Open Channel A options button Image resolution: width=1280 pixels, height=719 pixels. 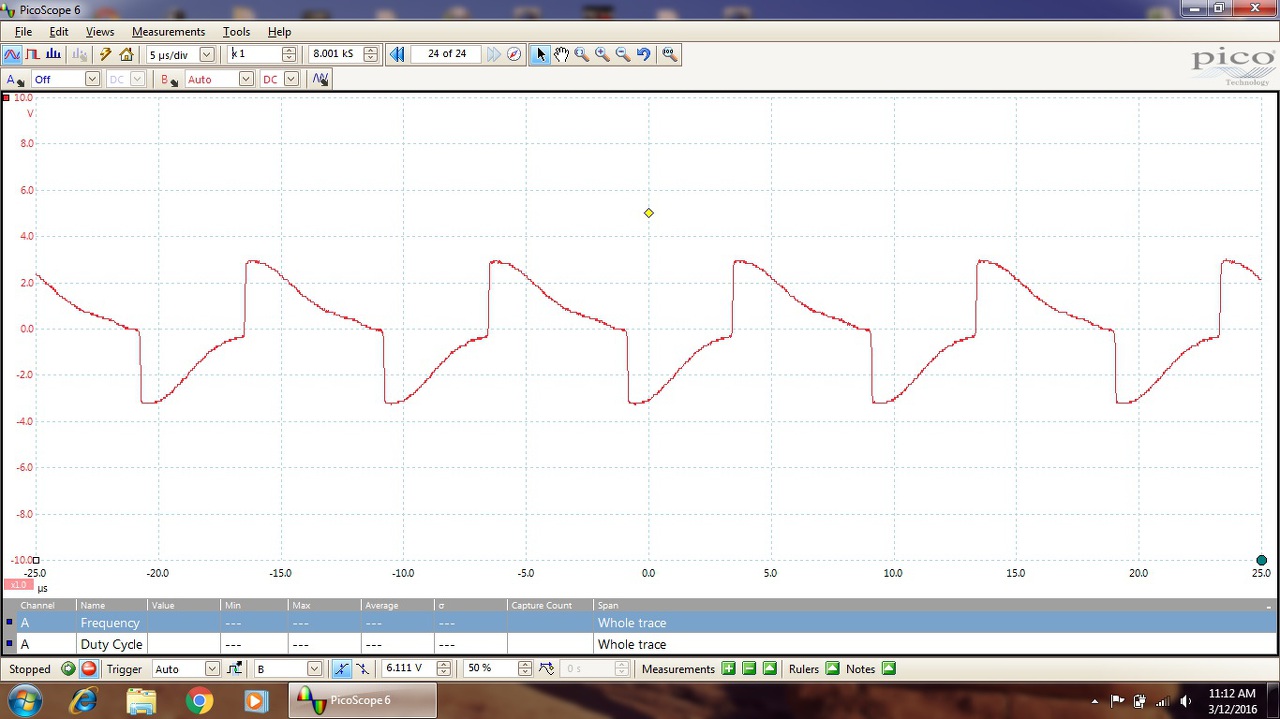pyautogui.click(x=15, y=79)
